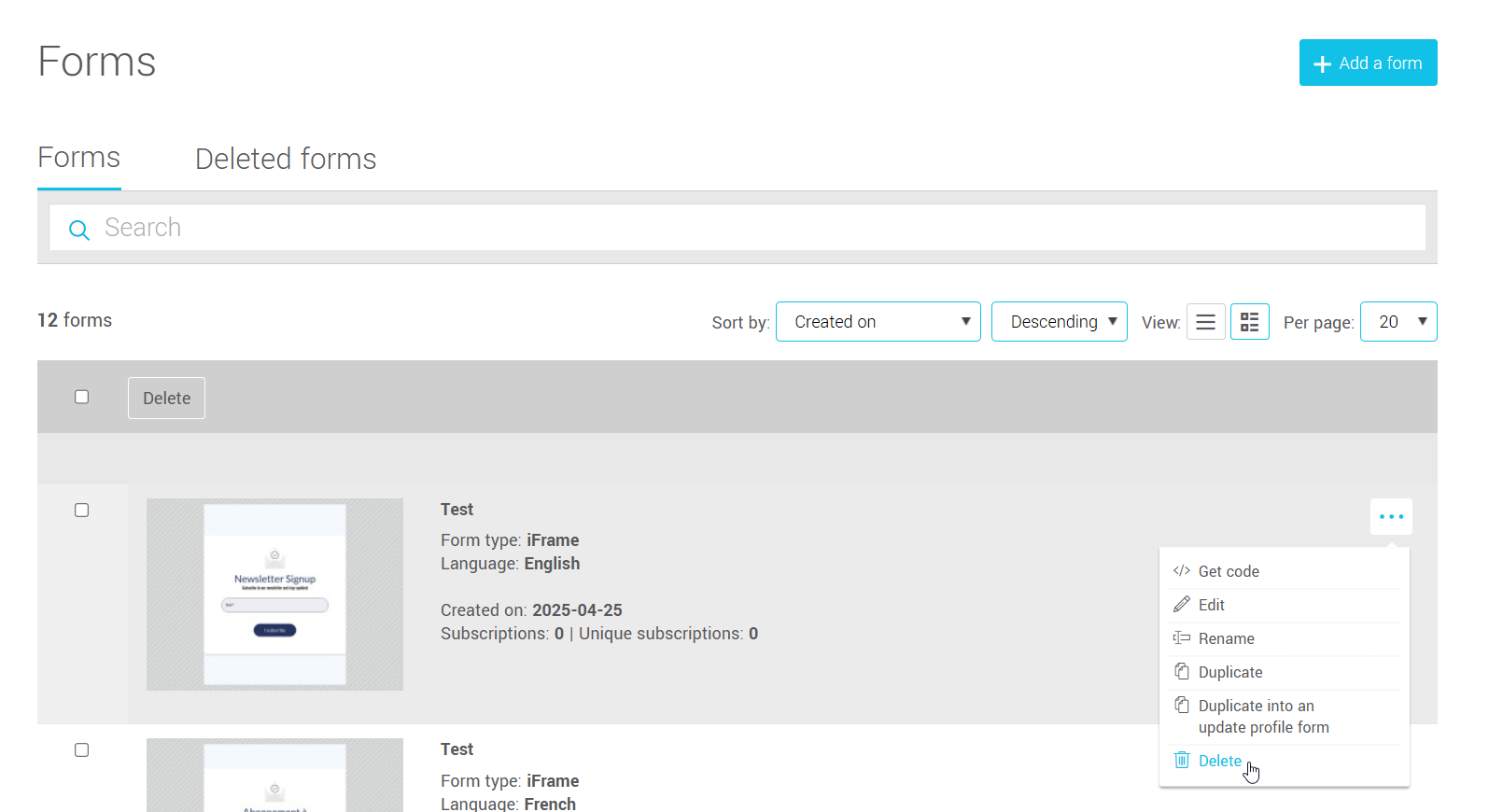This screenshot has height=812, width=1489.
Task: Focus the Search input field
Action: (747, 228)
